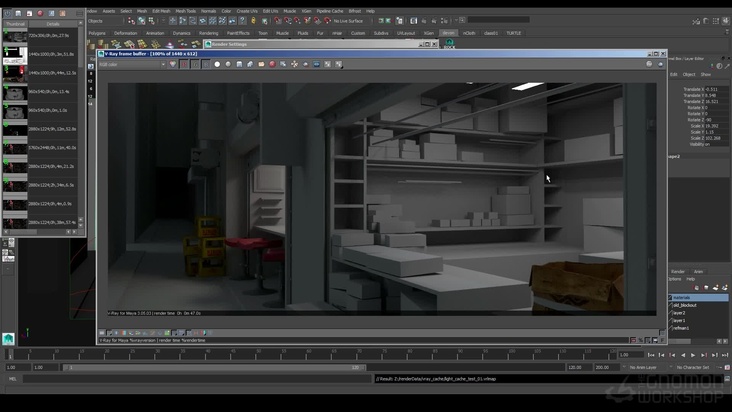Screen dimensions: 732x412
Task: Click the Translate X value field
Action: [x=716, y=89]
